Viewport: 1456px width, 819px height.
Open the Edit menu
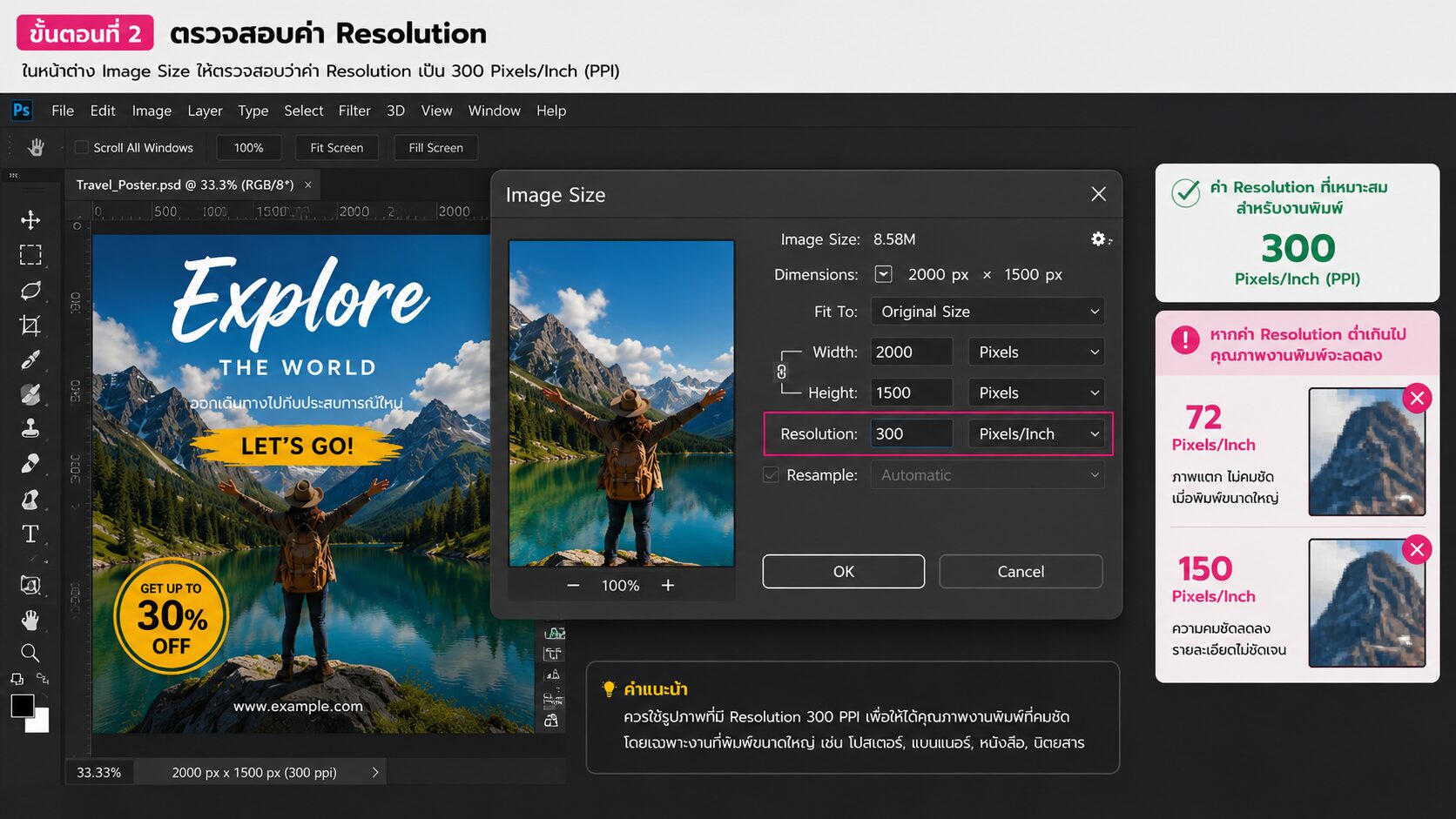[x=103, y=111]
